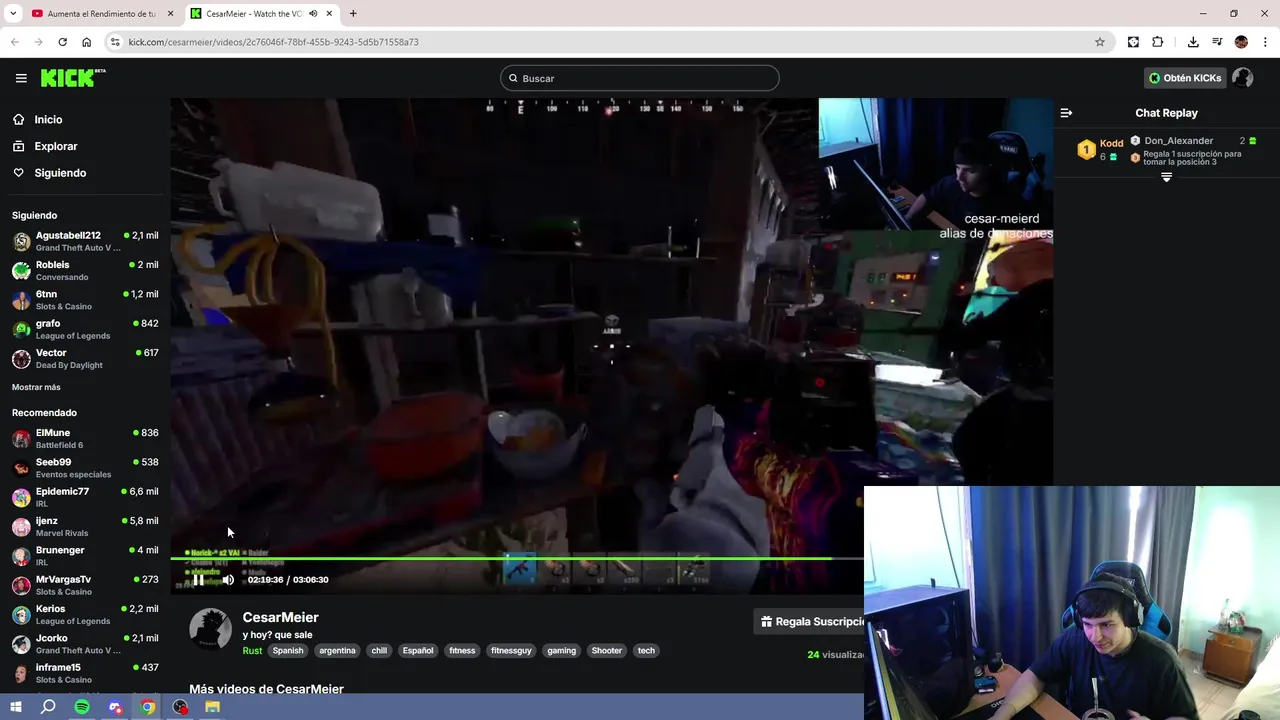Open the Agustabell212 channel
Viewport: 1280px width, 720px height.
coord(85,241)
